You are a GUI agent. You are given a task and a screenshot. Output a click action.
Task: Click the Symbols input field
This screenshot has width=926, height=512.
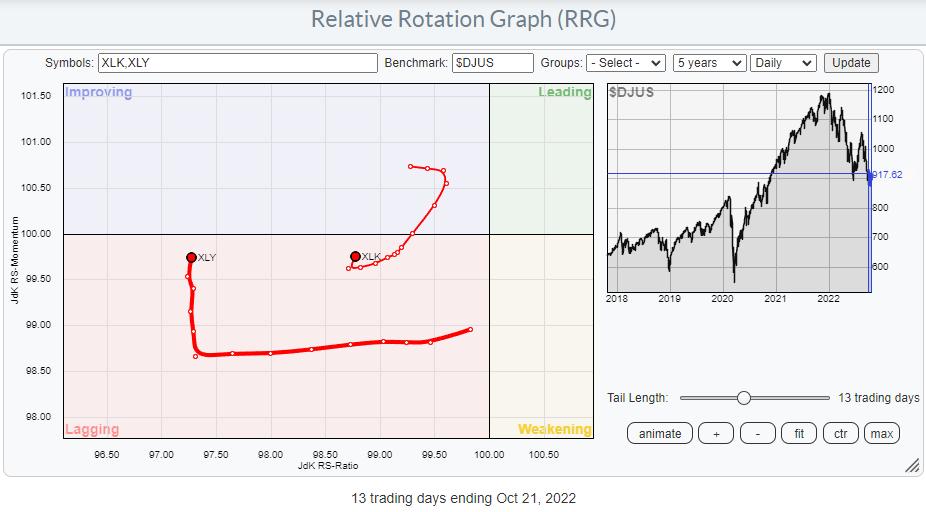pos(237,63)
